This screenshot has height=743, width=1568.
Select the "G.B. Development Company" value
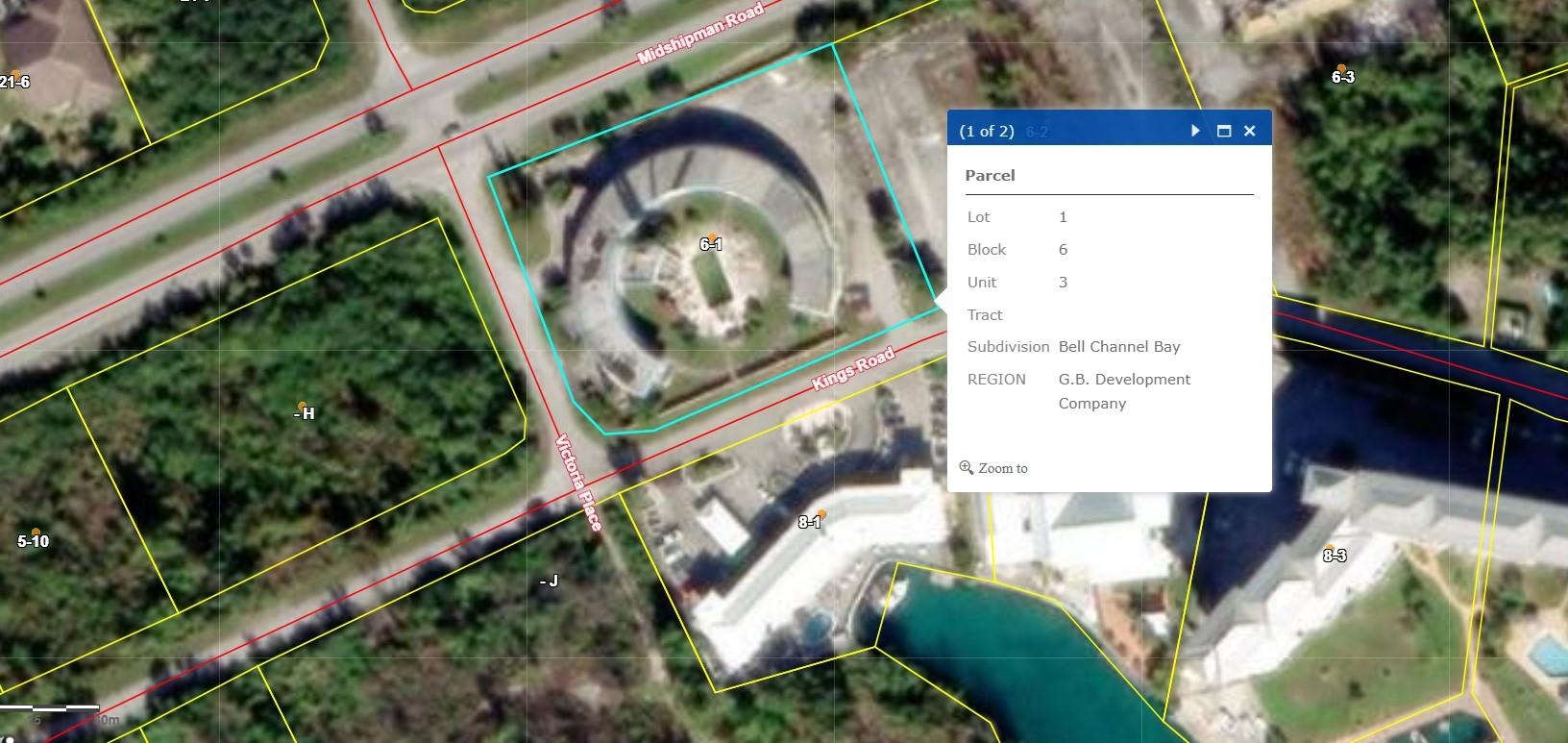click(1124, 391)
